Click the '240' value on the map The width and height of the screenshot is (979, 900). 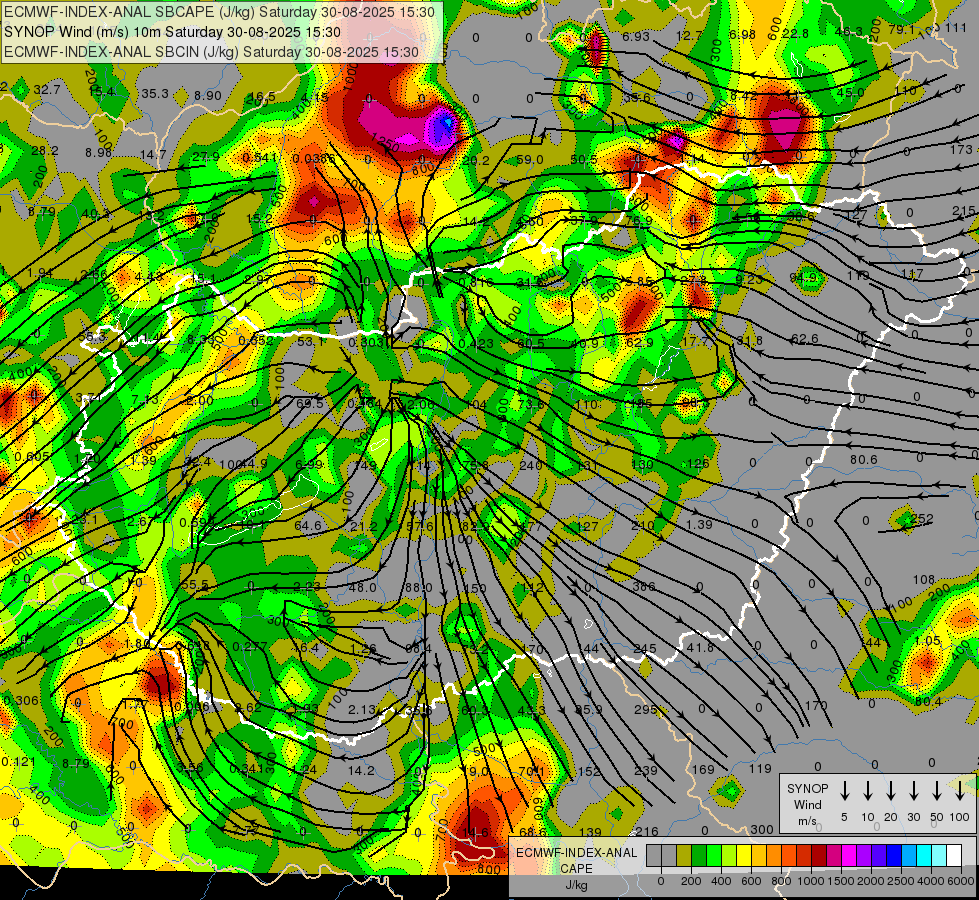[x=531, y=465]
